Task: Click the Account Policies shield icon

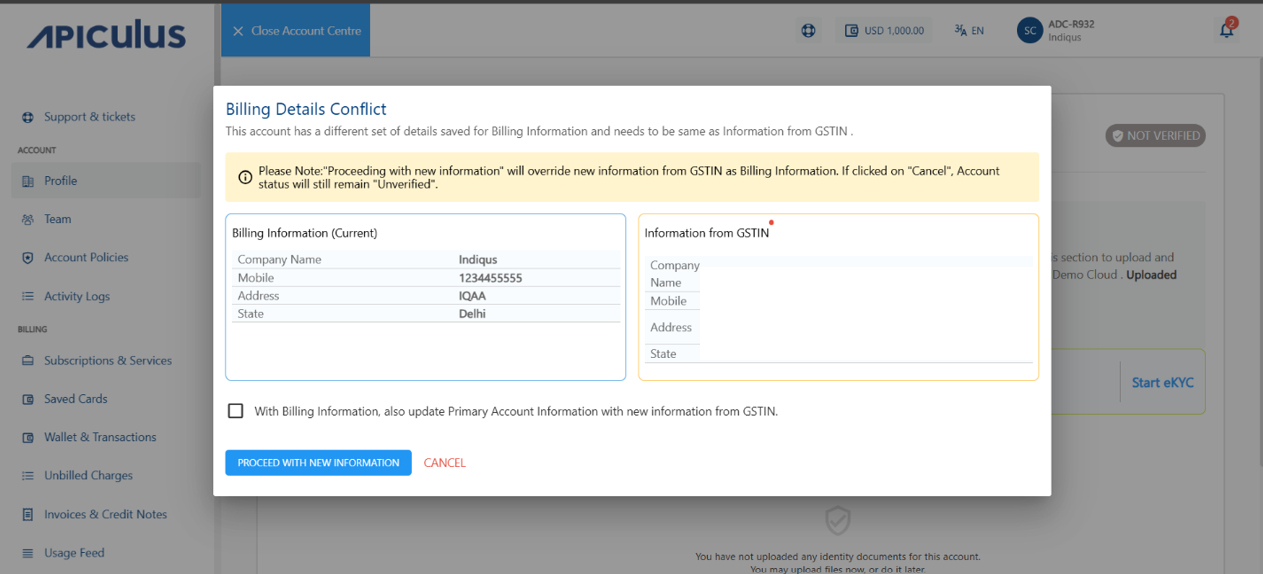Action: pos(28,258)
